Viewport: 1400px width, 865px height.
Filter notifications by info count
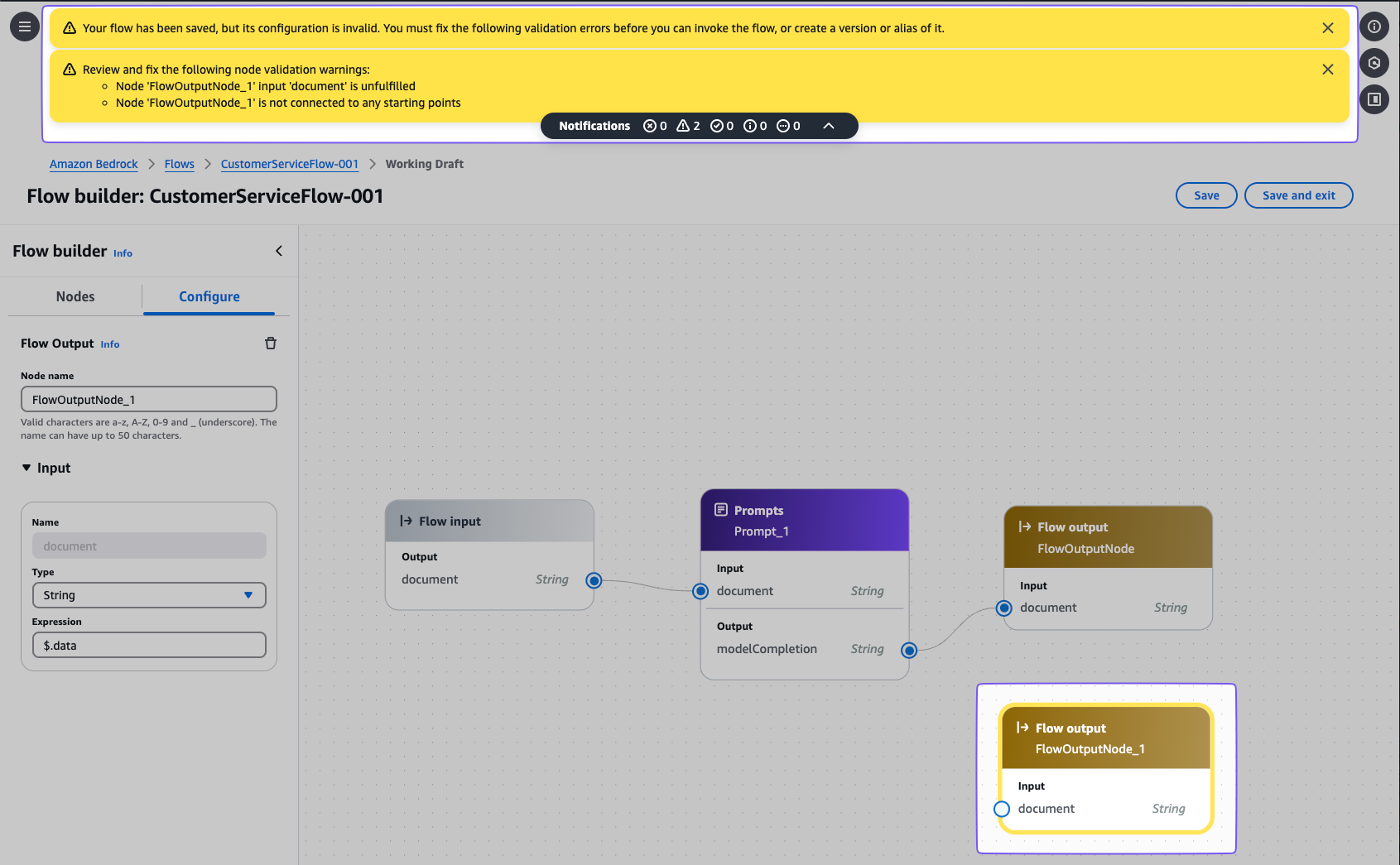coord(755,126)
